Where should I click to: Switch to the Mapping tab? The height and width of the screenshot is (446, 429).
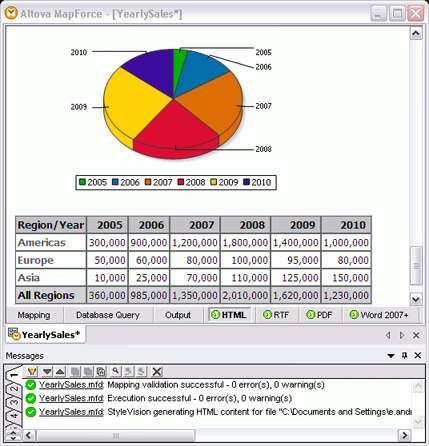click(x=34, y=315)
